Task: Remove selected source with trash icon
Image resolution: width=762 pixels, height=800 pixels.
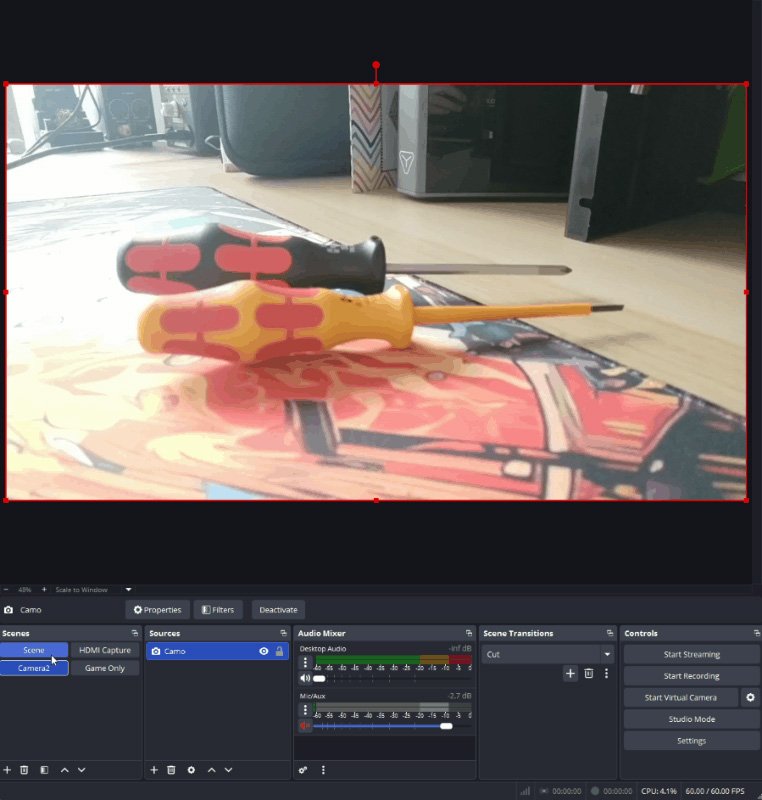Action: click(x=171, y=770)
